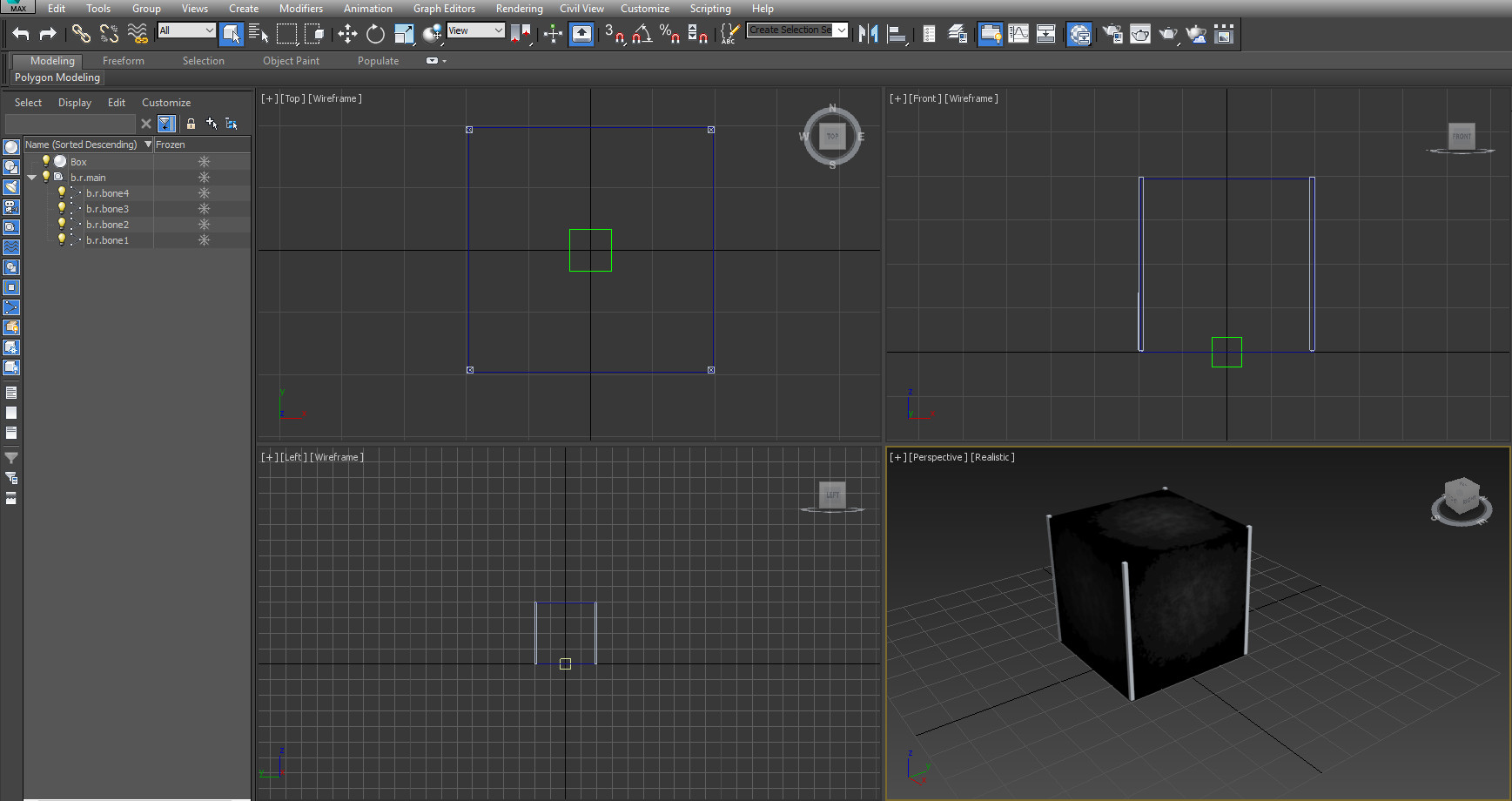Open the Render Setup dialog
1512x801 pixels.
point(1112,34)
